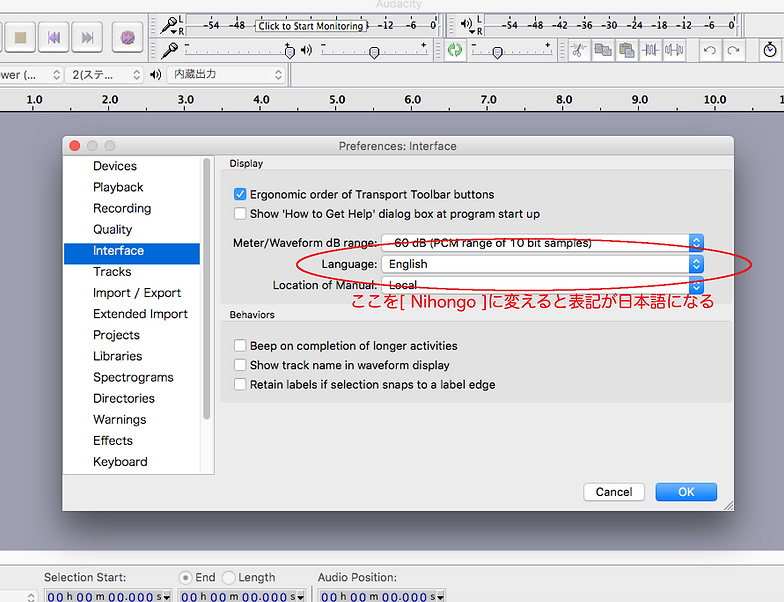Click the Trim Audio icon
Image resolution: width=784 pixels, height=602 pixels.
pyautogui.click(x=650, y=50)
